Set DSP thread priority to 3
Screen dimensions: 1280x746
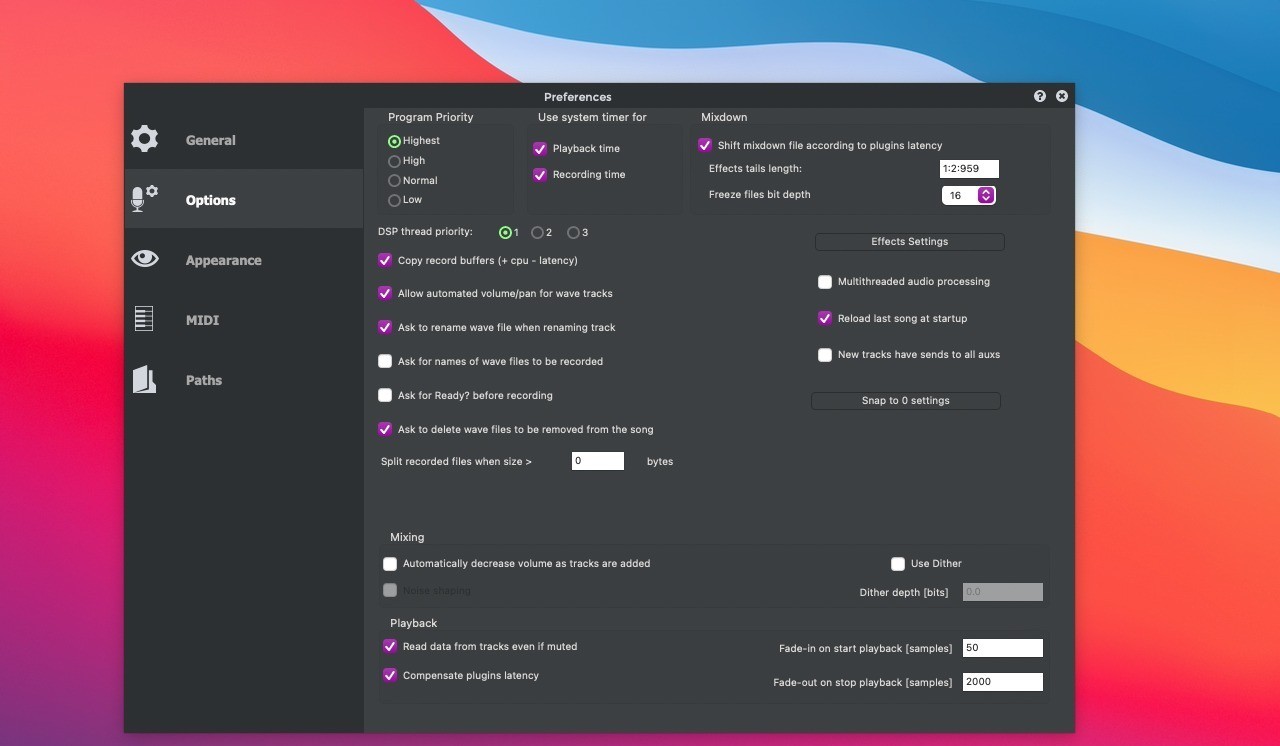573,232
